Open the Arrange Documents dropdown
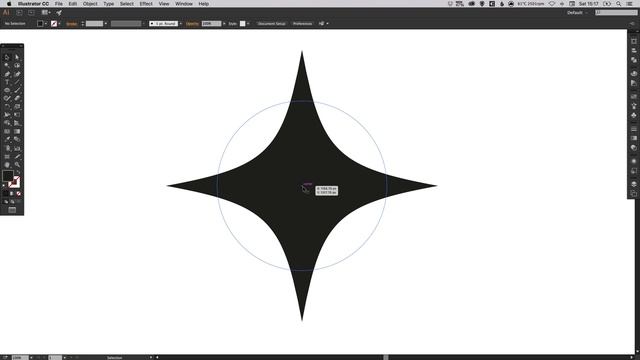 coord(45,13)
